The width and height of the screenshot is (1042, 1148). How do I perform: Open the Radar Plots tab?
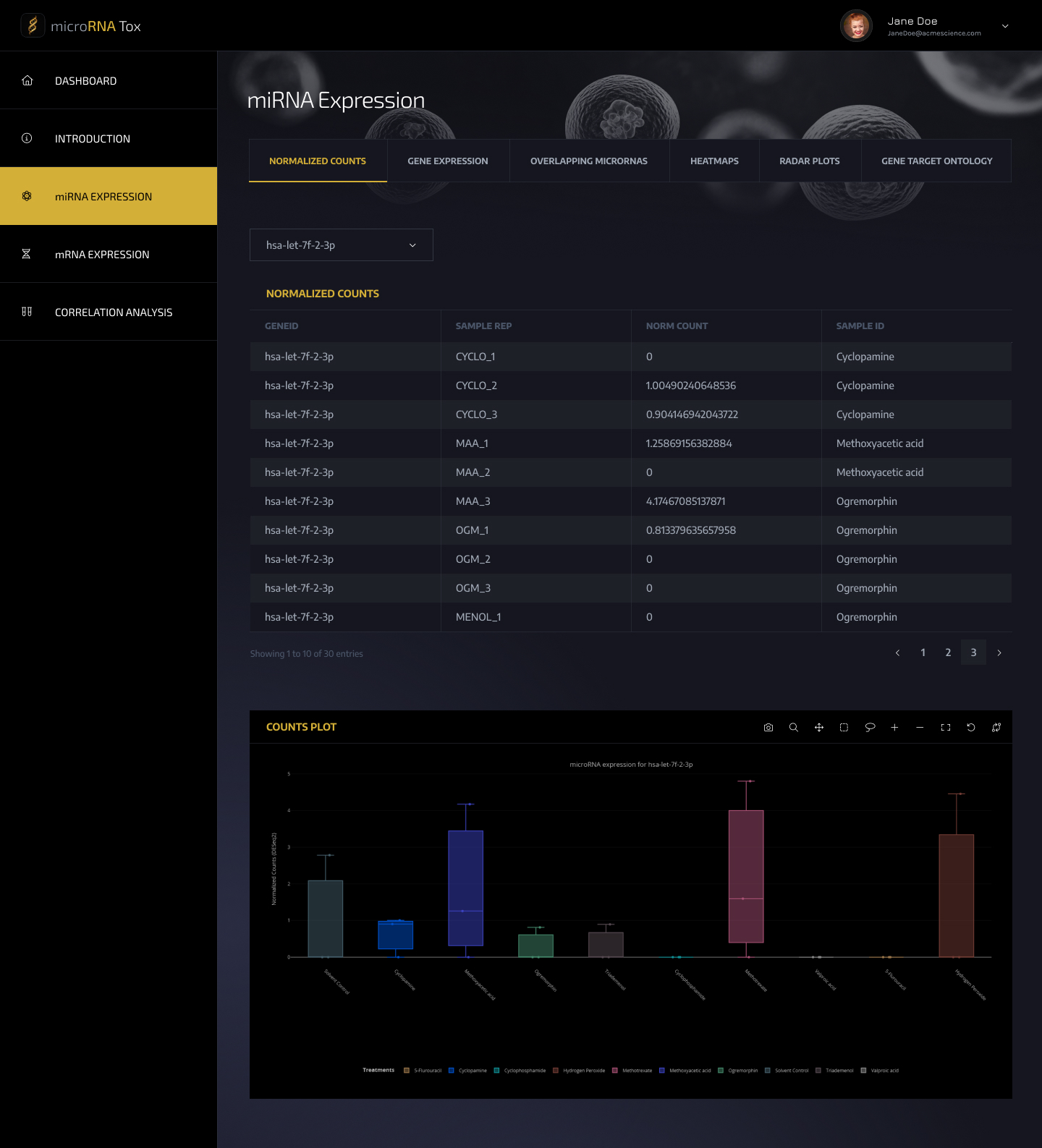tap(810, 161)
